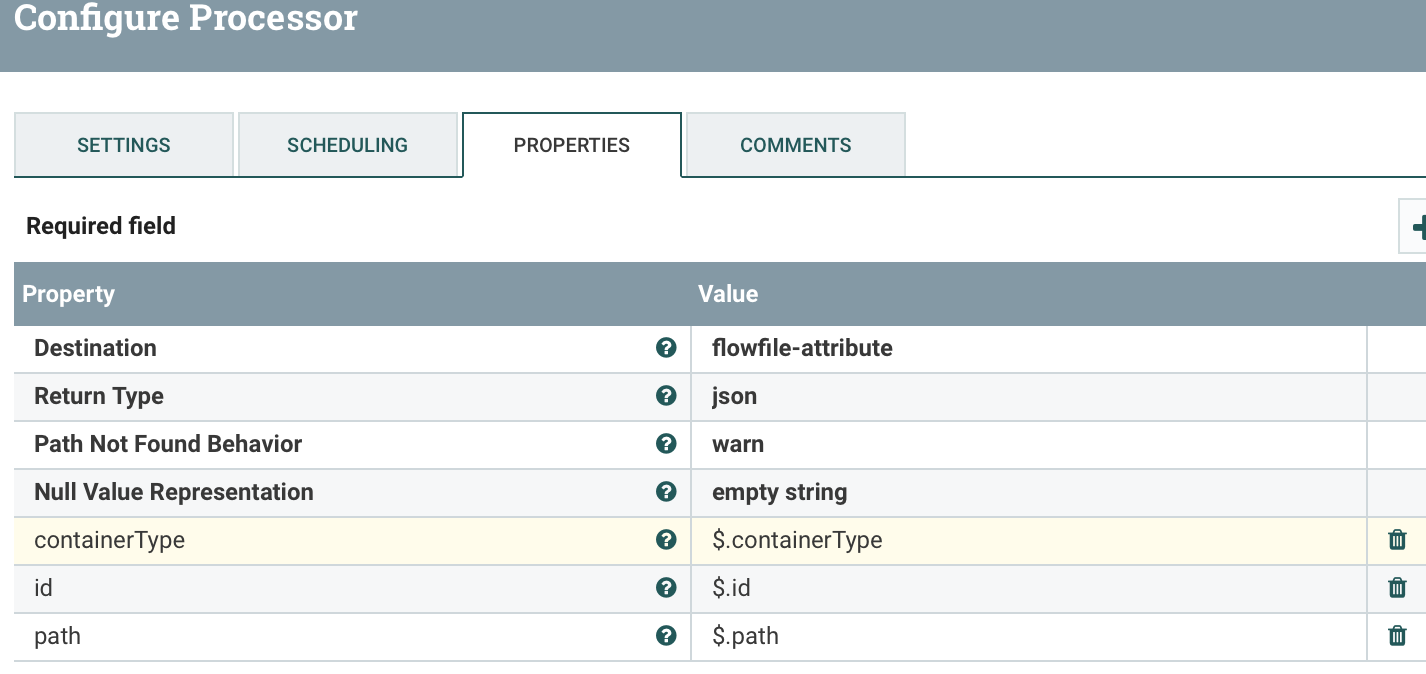Switch to the Scheduling tab

coord(347,145)
